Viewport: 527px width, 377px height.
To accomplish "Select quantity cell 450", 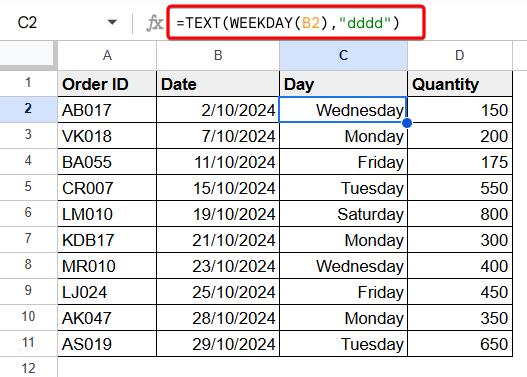I will click(460, 292).
